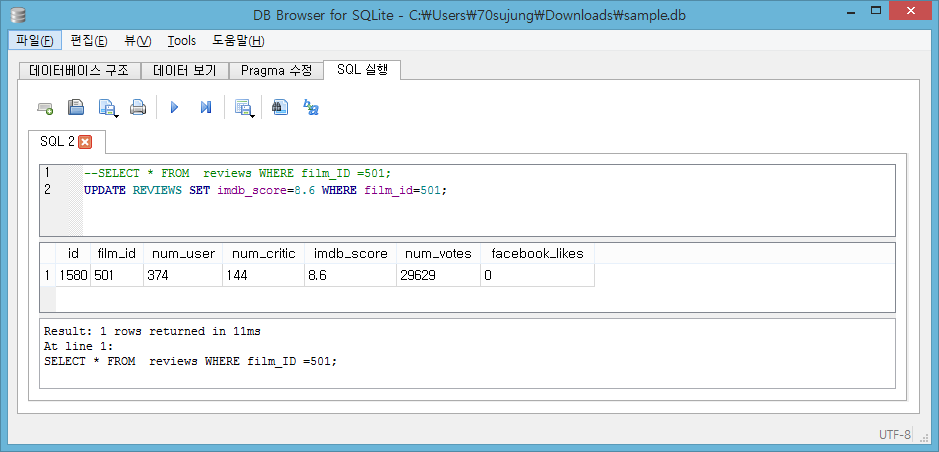The image size is (939, 452).
Task: Select the imdb_score cell 8.6
Action: [350, 275]
